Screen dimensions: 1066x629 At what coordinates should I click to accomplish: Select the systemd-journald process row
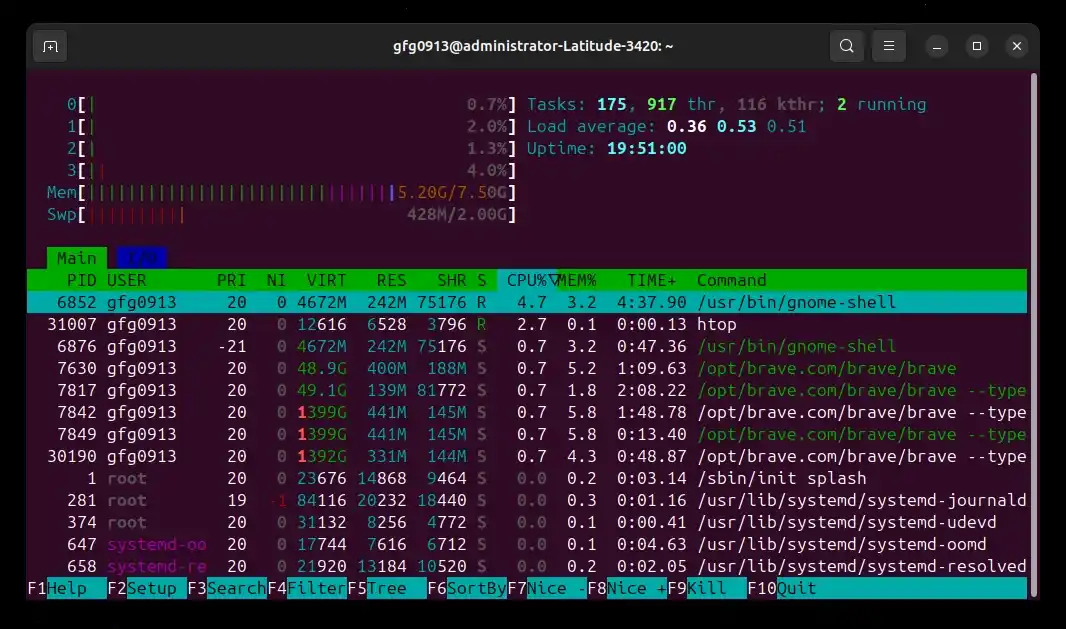527,500
